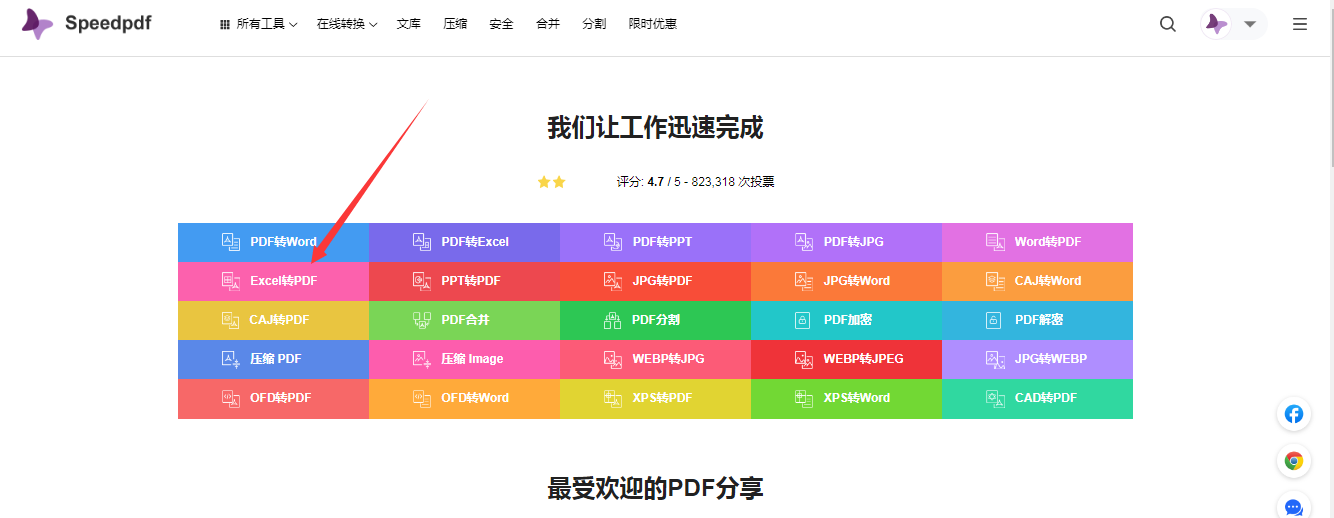Click the second rating star
Screen dimensions: 1334x518
559,182
